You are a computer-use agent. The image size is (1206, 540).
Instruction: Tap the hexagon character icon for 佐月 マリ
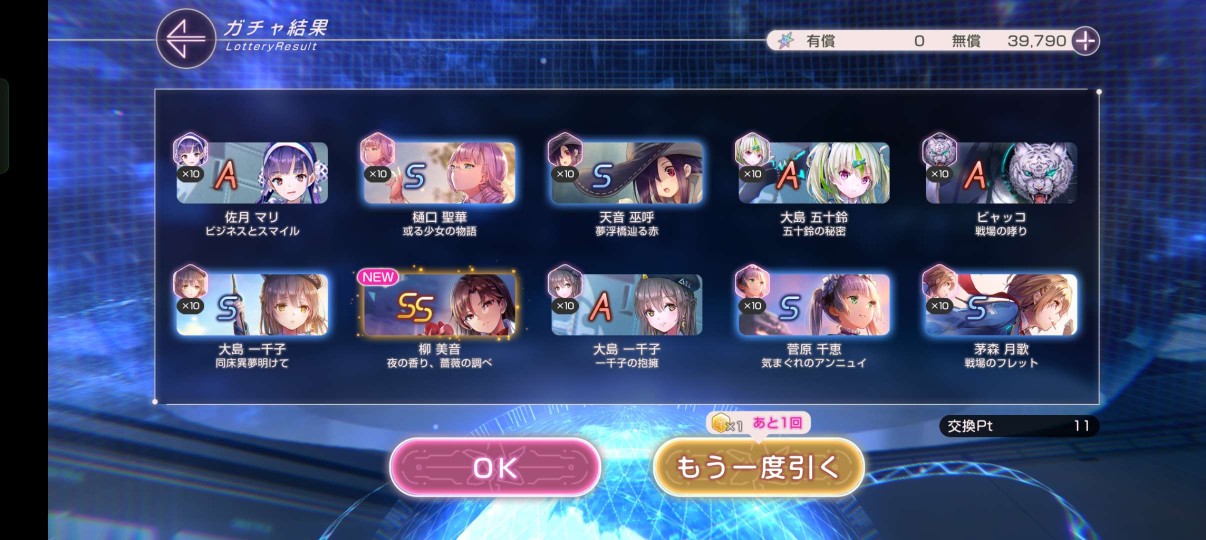click(x=190, y=152)
